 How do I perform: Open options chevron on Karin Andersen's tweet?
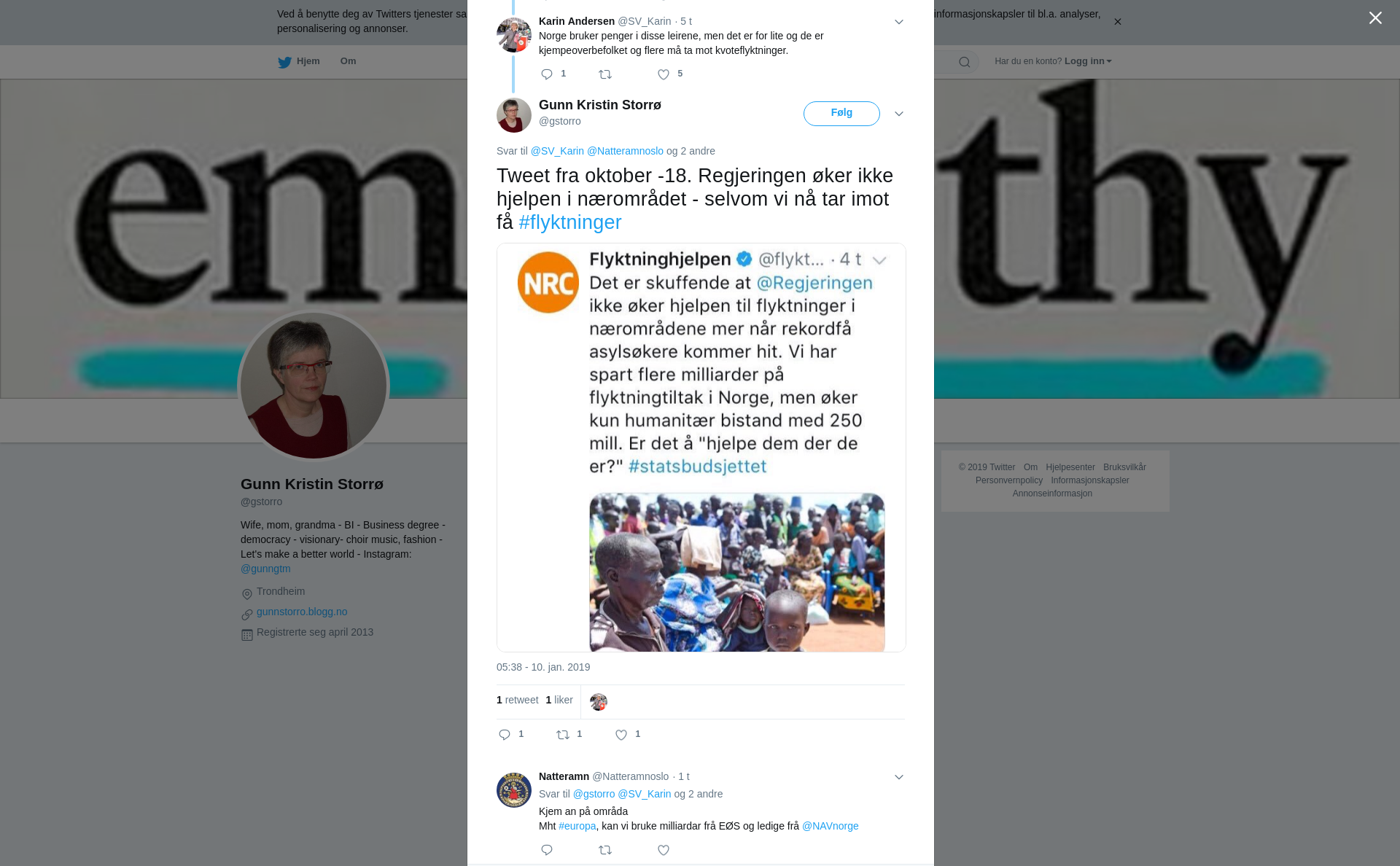(899, 22)
